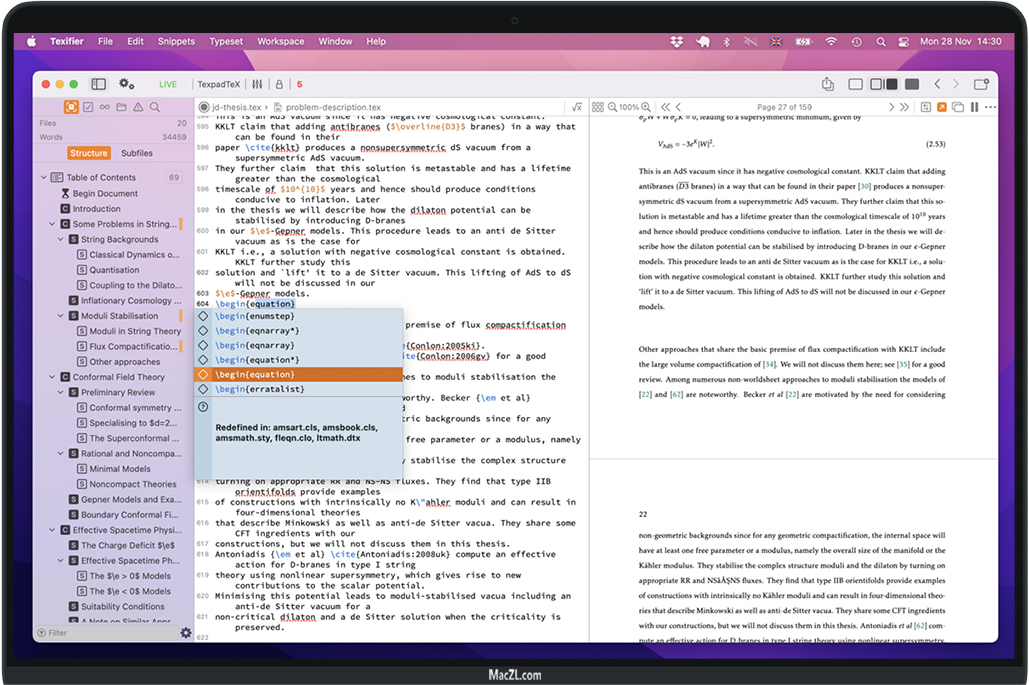Switch to the Subfiles tab
Screen dimensions: 1029x685
137,153
